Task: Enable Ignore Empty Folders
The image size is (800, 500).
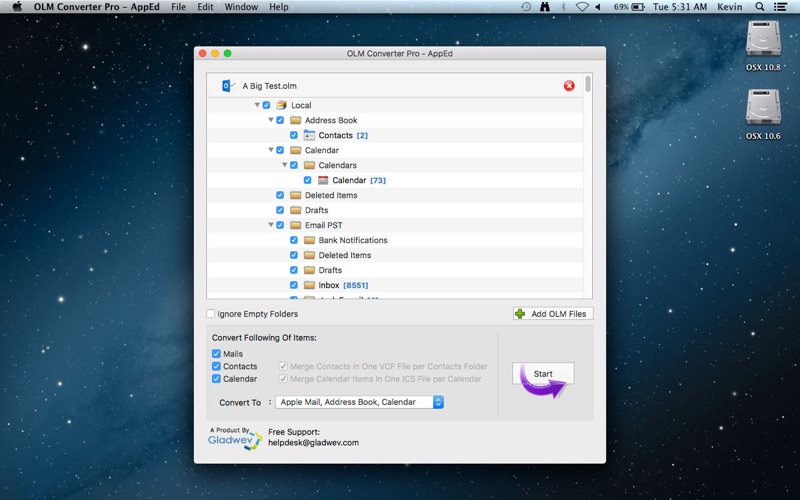Action: pos(211,314)
